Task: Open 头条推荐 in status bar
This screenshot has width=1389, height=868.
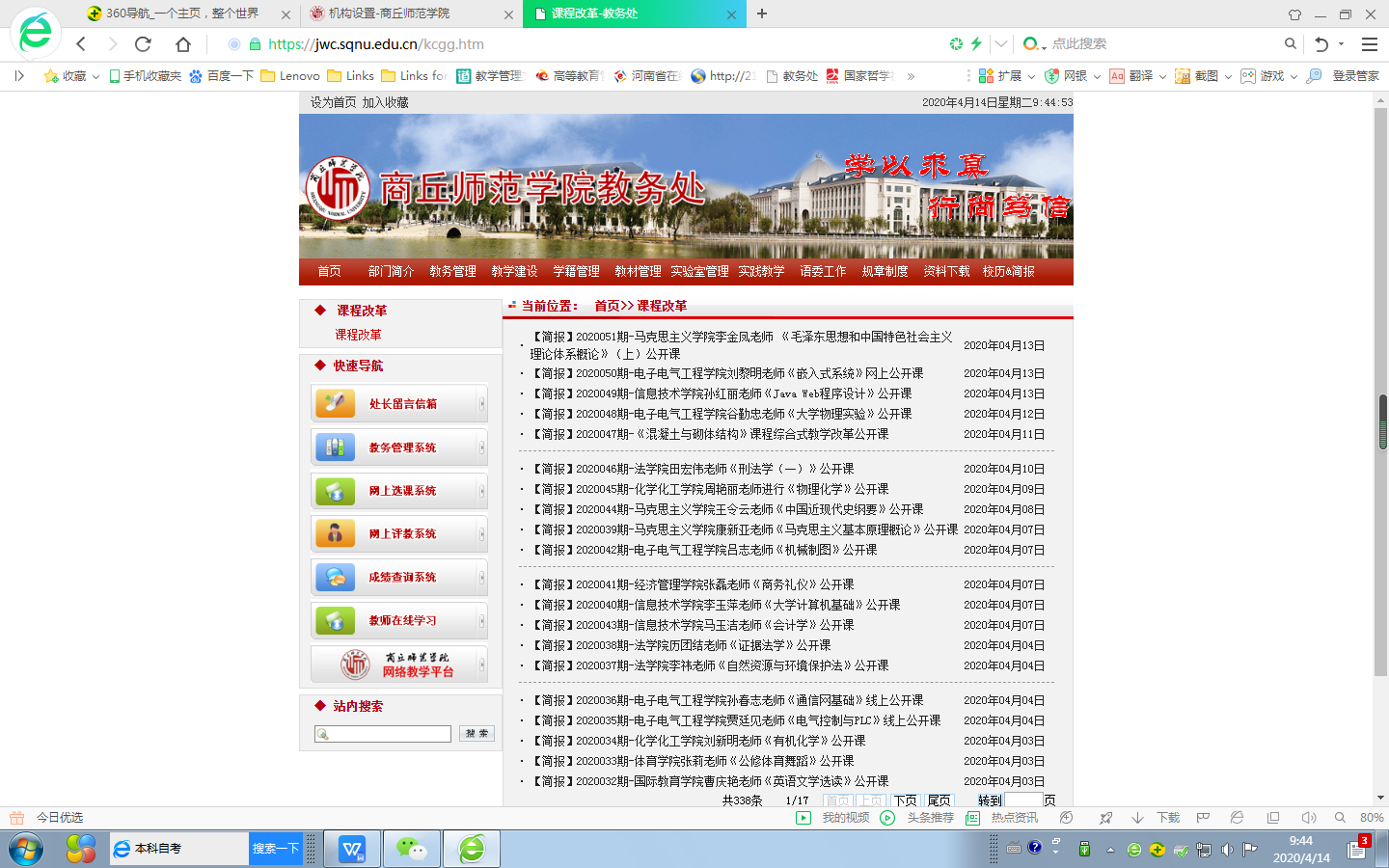Action: [917, 818]
